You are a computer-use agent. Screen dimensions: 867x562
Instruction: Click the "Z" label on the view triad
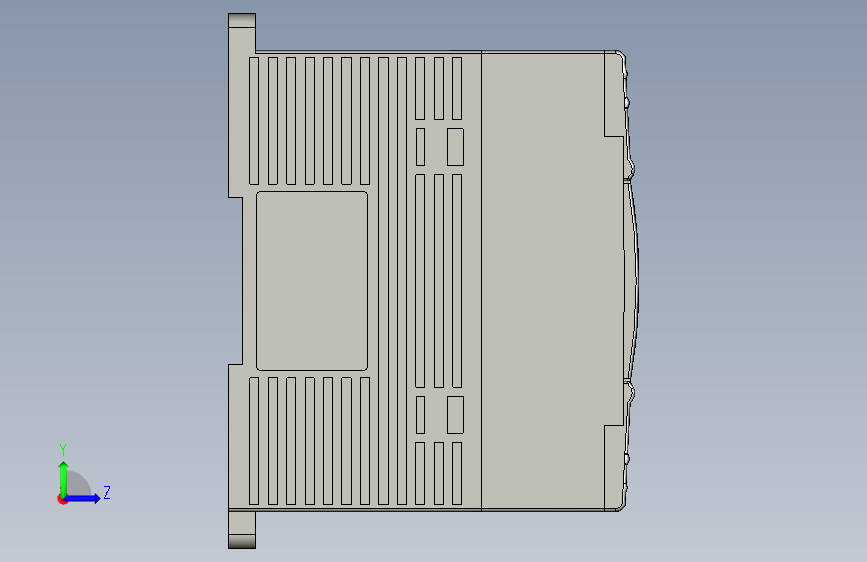click(x=107, y=492)
